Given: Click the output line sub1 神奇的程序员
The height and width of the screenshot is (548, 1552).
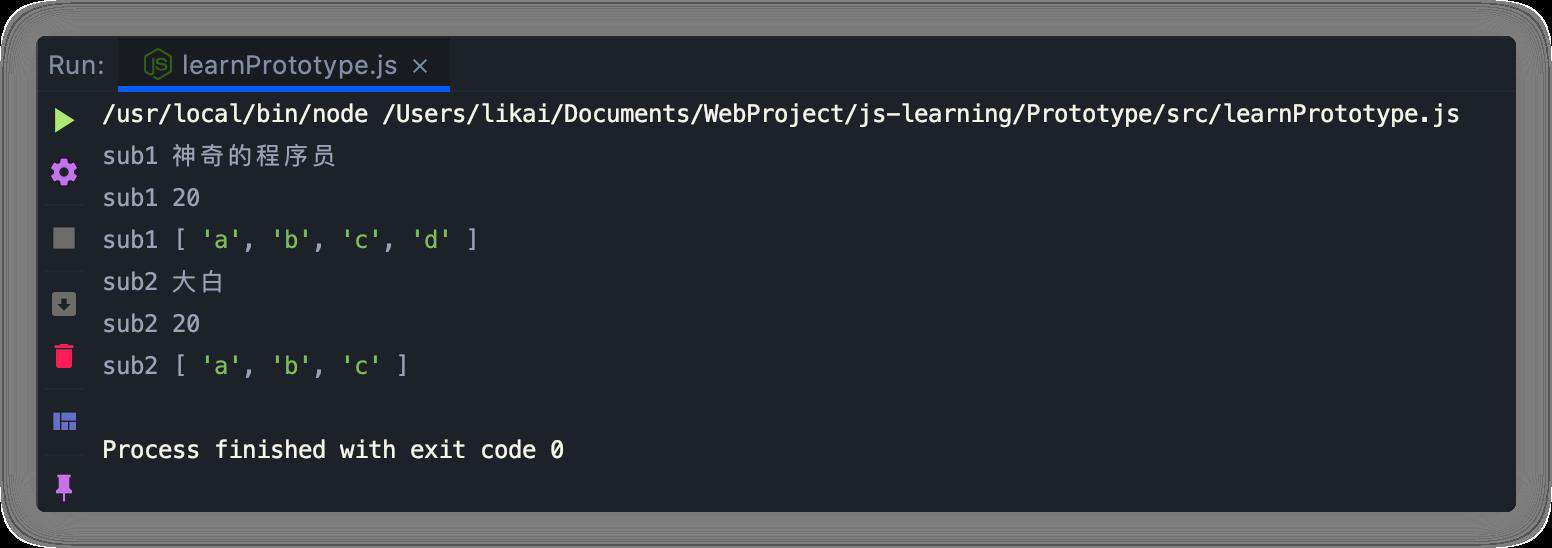Looking at the screenshot, I should [x=219, y=156].
